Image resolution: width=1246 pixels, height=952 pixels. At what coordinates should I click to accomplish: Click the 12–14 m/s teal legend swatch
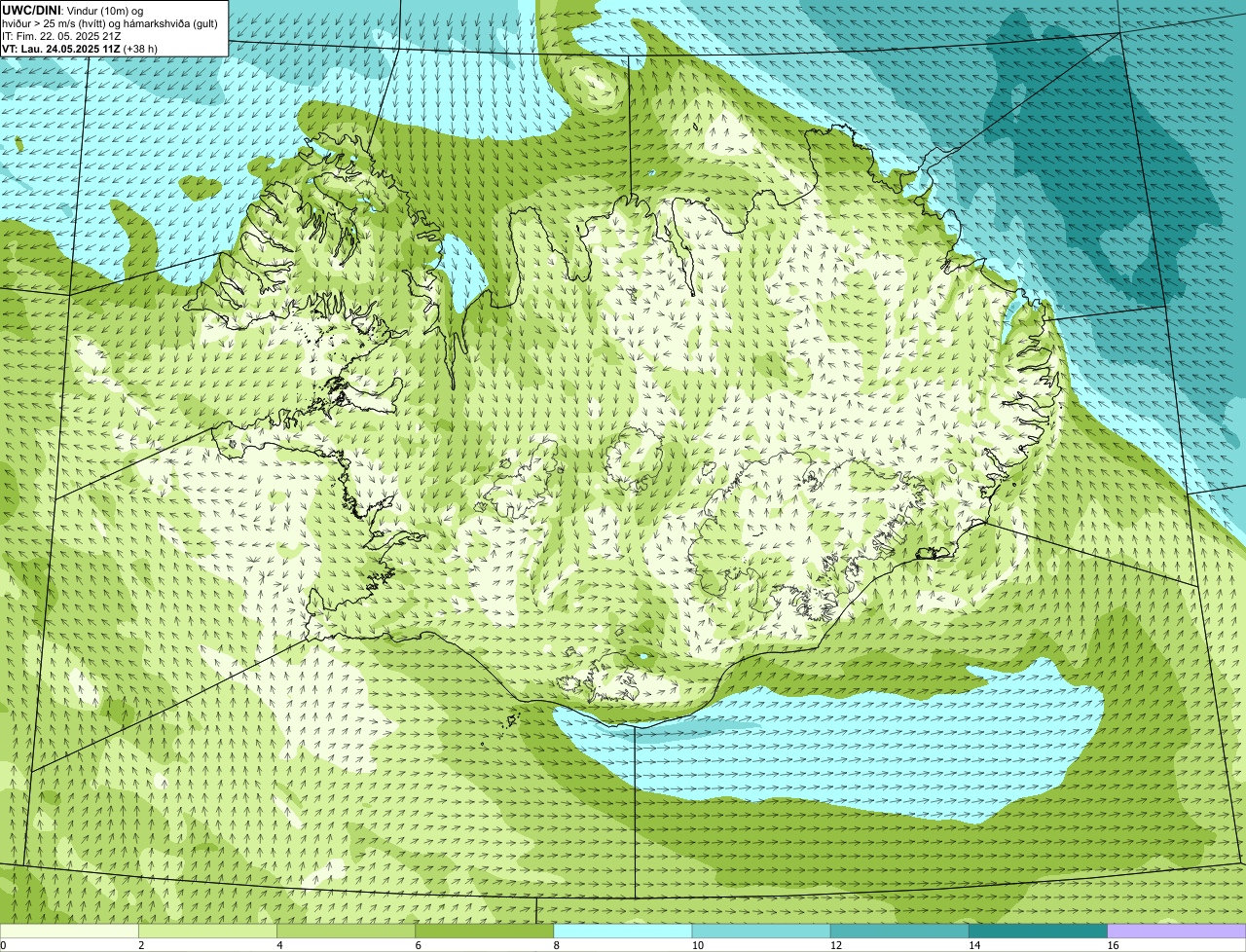click(899, 932)
